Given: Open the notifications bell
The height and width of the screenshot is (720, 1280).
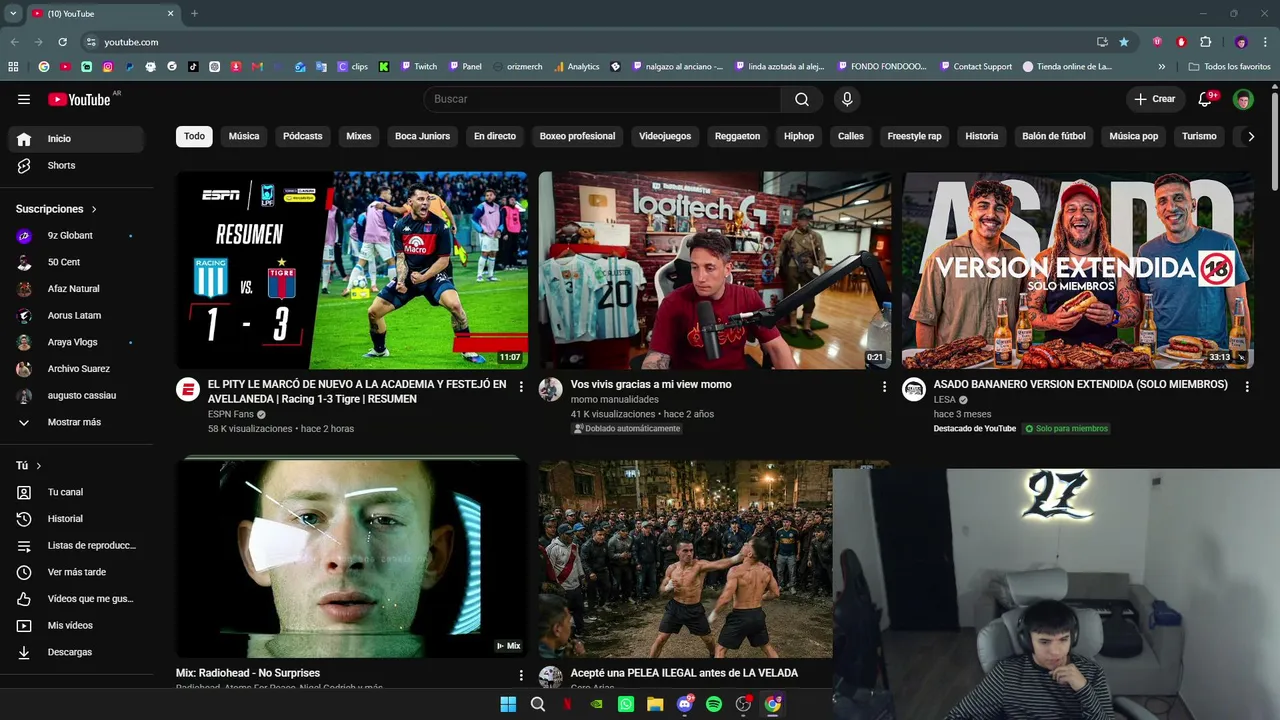Looking at the screenshot, I should (x=1206, y=99).
